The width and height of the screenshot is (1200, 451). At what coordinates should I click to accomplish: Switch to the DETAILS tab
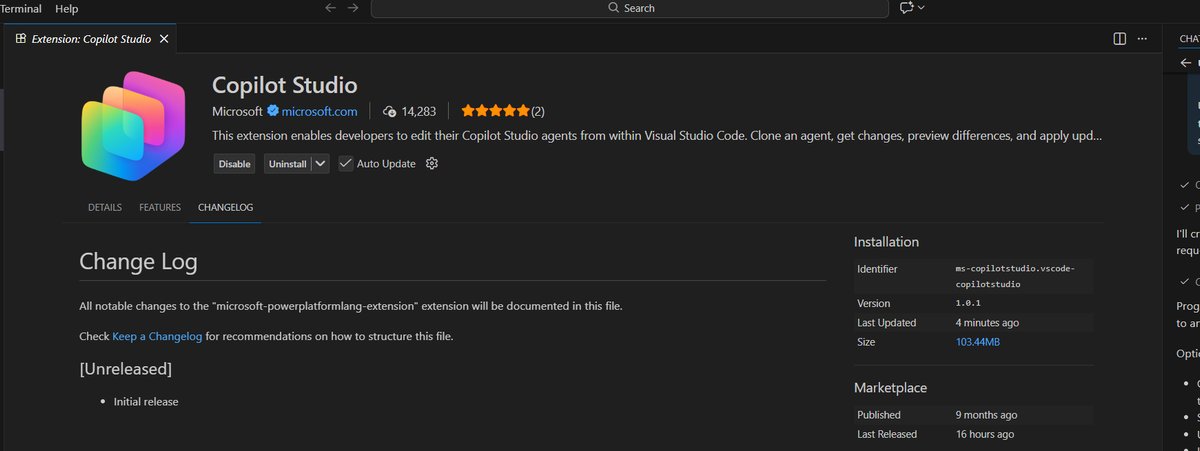(x=105, y=207)
